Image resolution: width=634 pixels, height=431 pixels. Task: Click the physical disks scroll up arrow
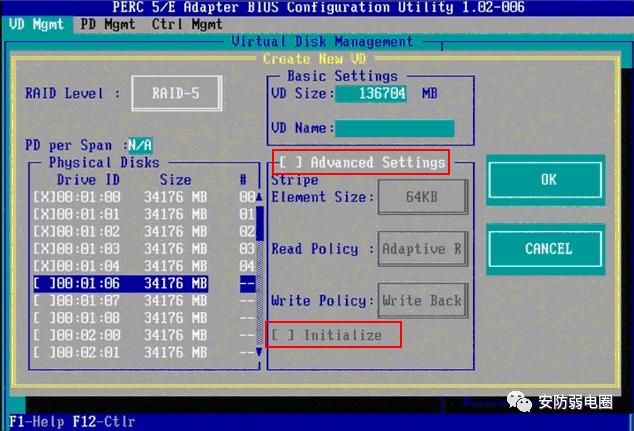[x=259, y=197]
